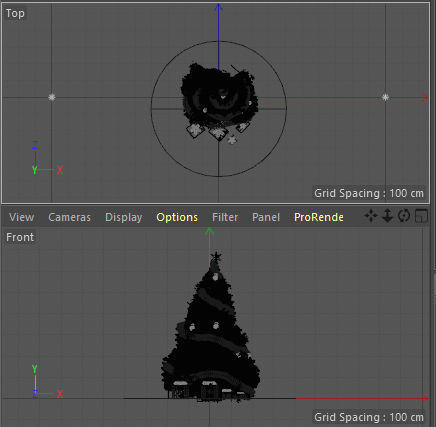Open the Panel menu
Screen dimensions: 436x427
click(x=266, y=217)
